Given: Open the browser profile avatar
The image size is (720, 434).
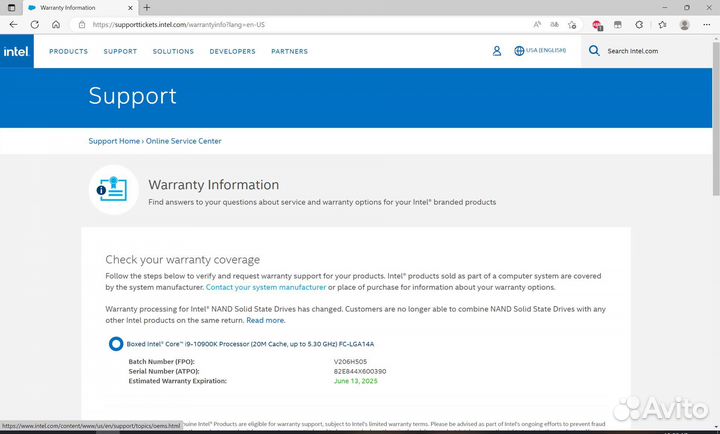Looking at the screenshot, I should [685, 24].
